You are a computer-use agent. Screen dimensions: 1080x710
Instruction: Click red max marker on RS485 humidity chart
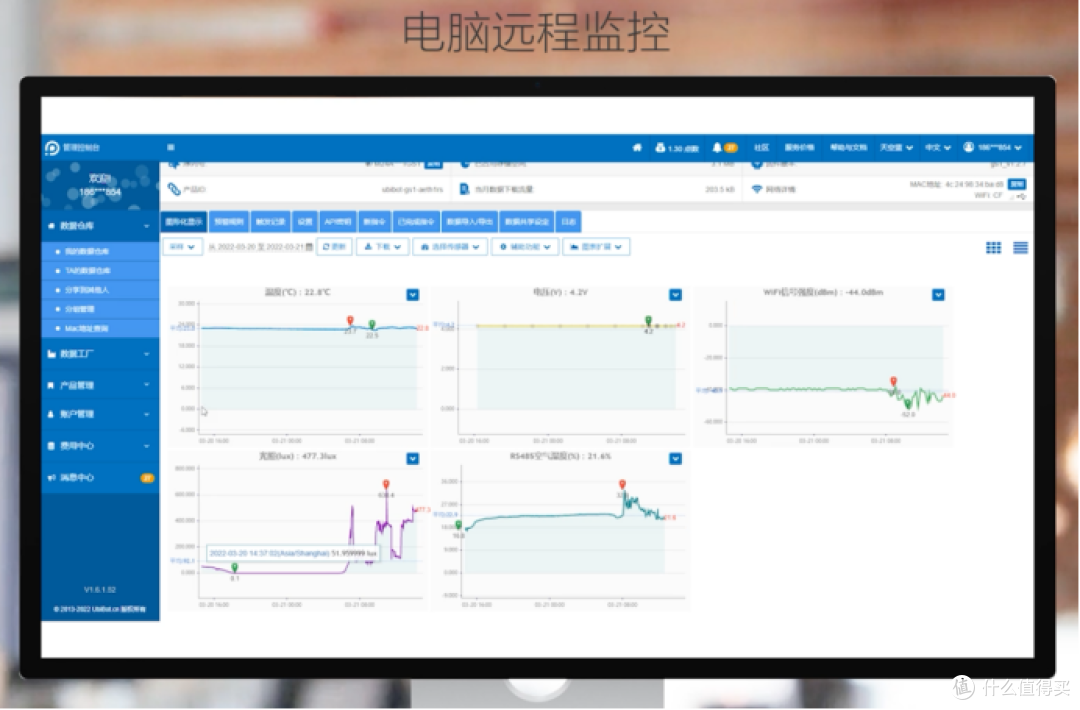click(622, 485)
